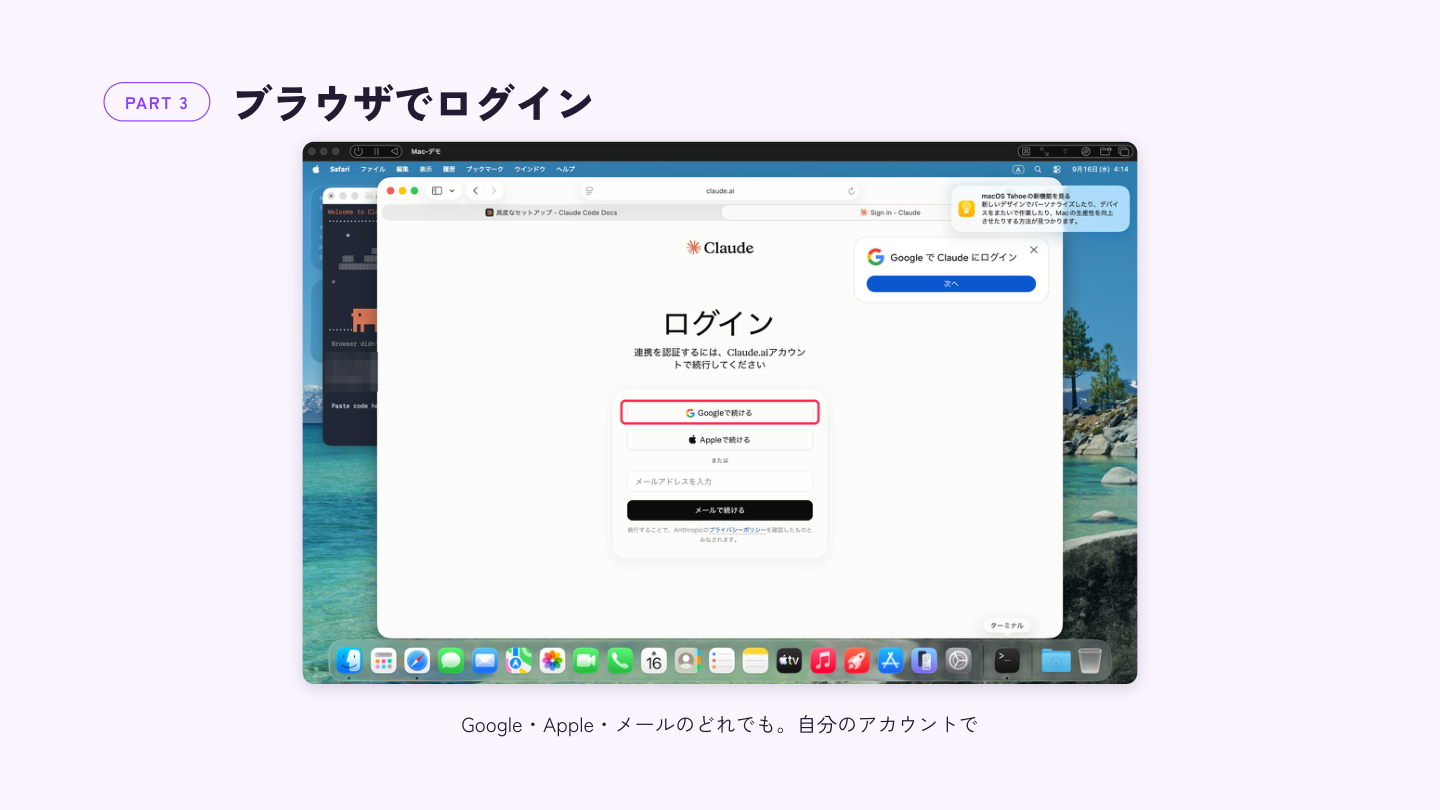The image size is (1440, 810).
Task: Open the Photos app icon
Action: tap(552, 660)
